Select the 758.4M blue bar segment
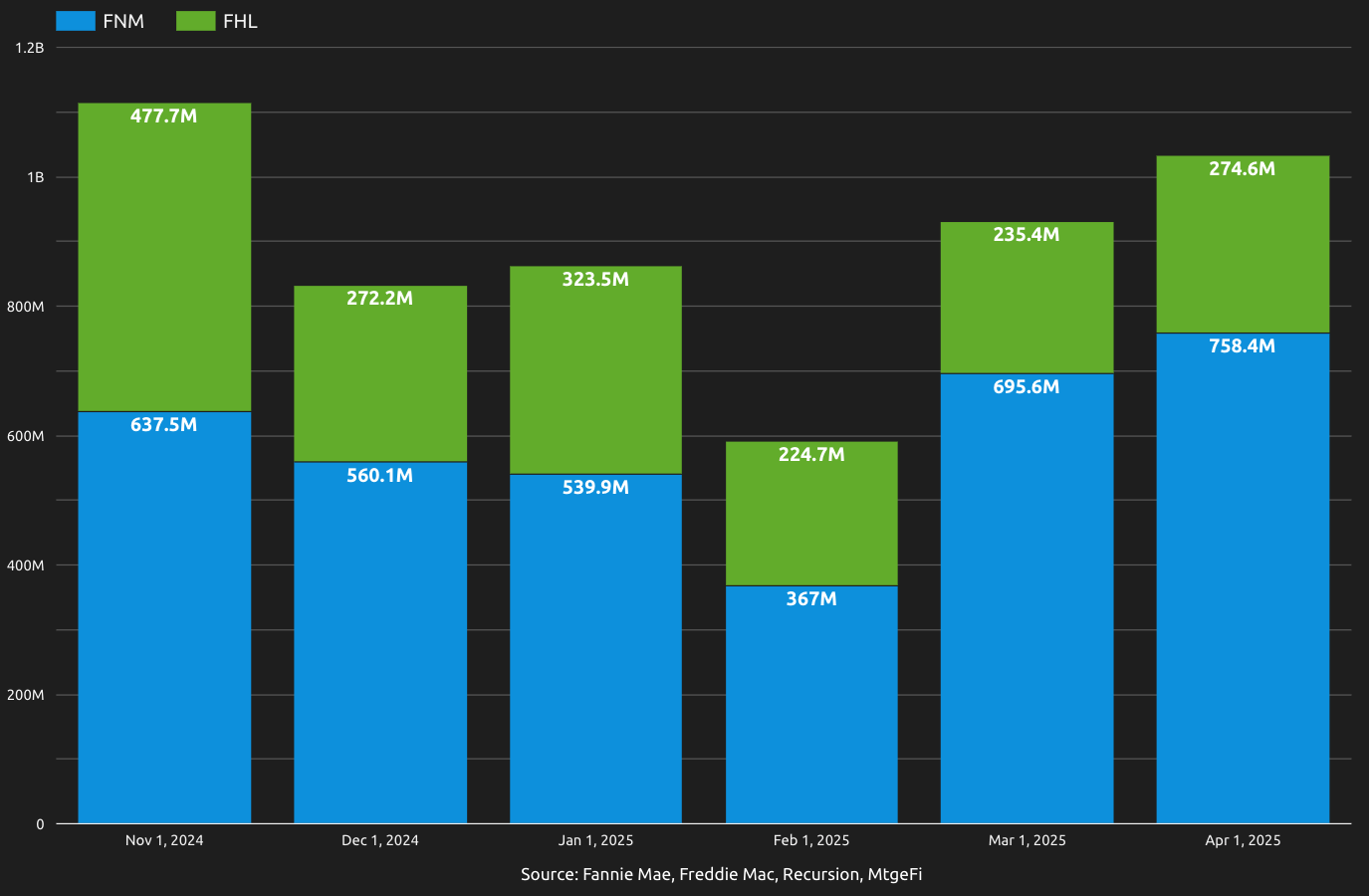 tap(1243, 578)
